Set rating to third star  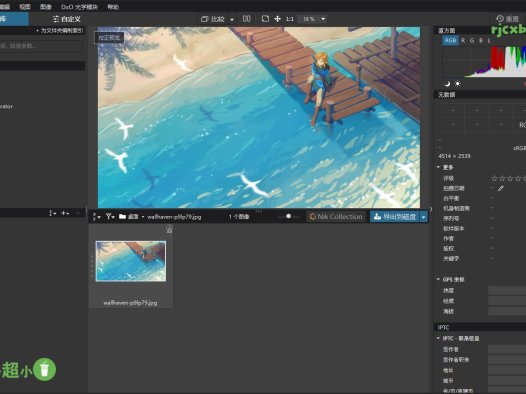pyautogui.click(x=510, y=178)
